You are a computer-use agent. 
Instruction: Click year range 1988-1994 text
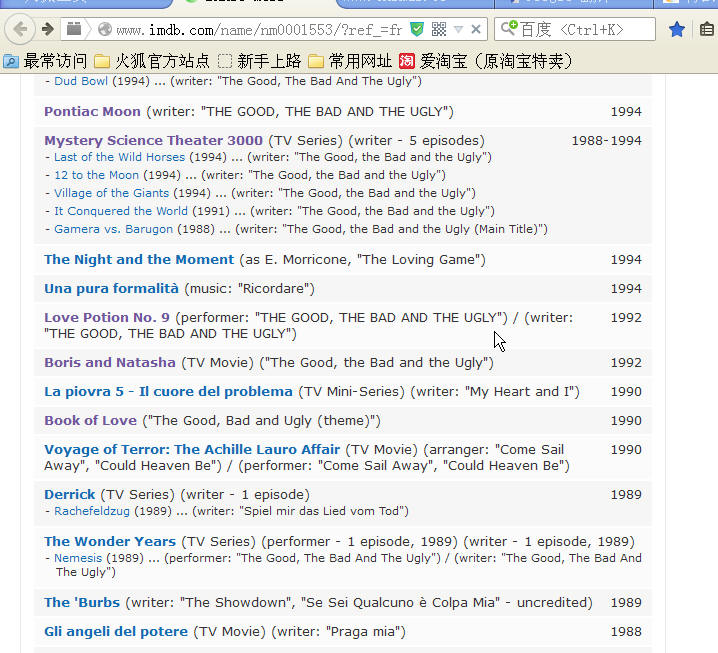pyautogui.click(x=606, y=141)
